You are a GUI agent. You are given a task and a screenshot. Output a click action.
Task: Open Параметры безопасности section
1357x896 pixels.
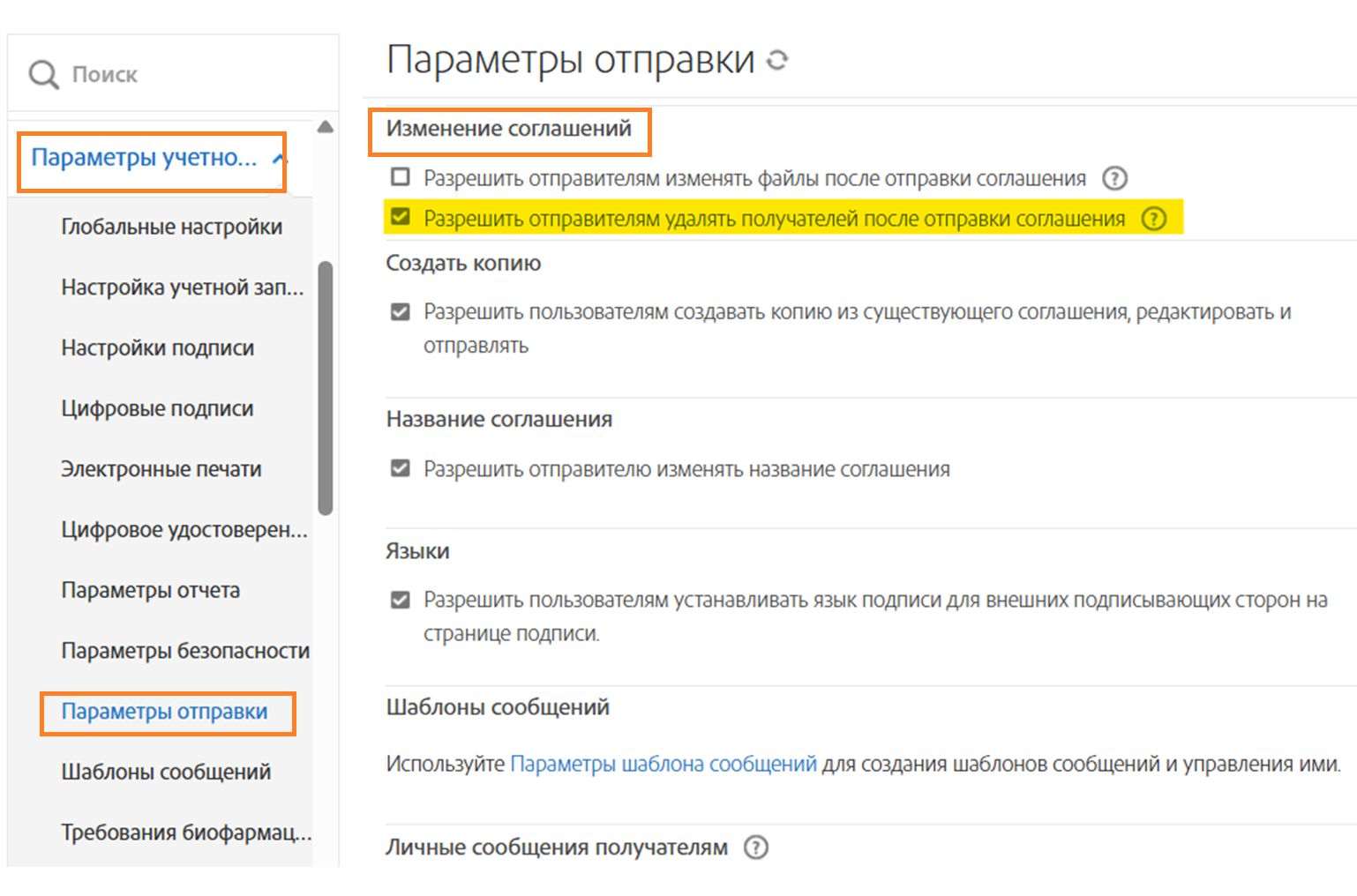coord(185,651)
